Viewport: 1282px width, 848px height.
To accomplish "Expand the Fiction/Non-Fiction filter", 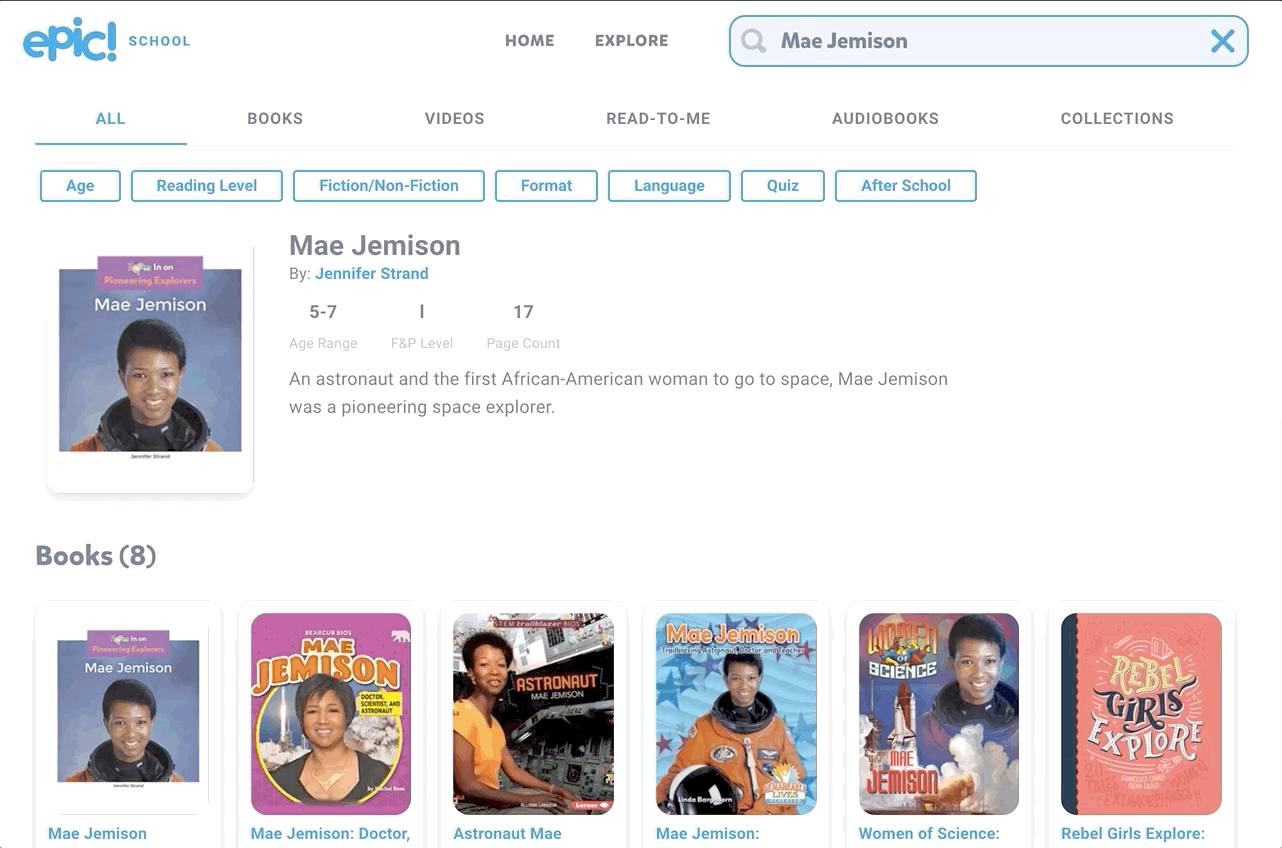I will click(389, 186).
